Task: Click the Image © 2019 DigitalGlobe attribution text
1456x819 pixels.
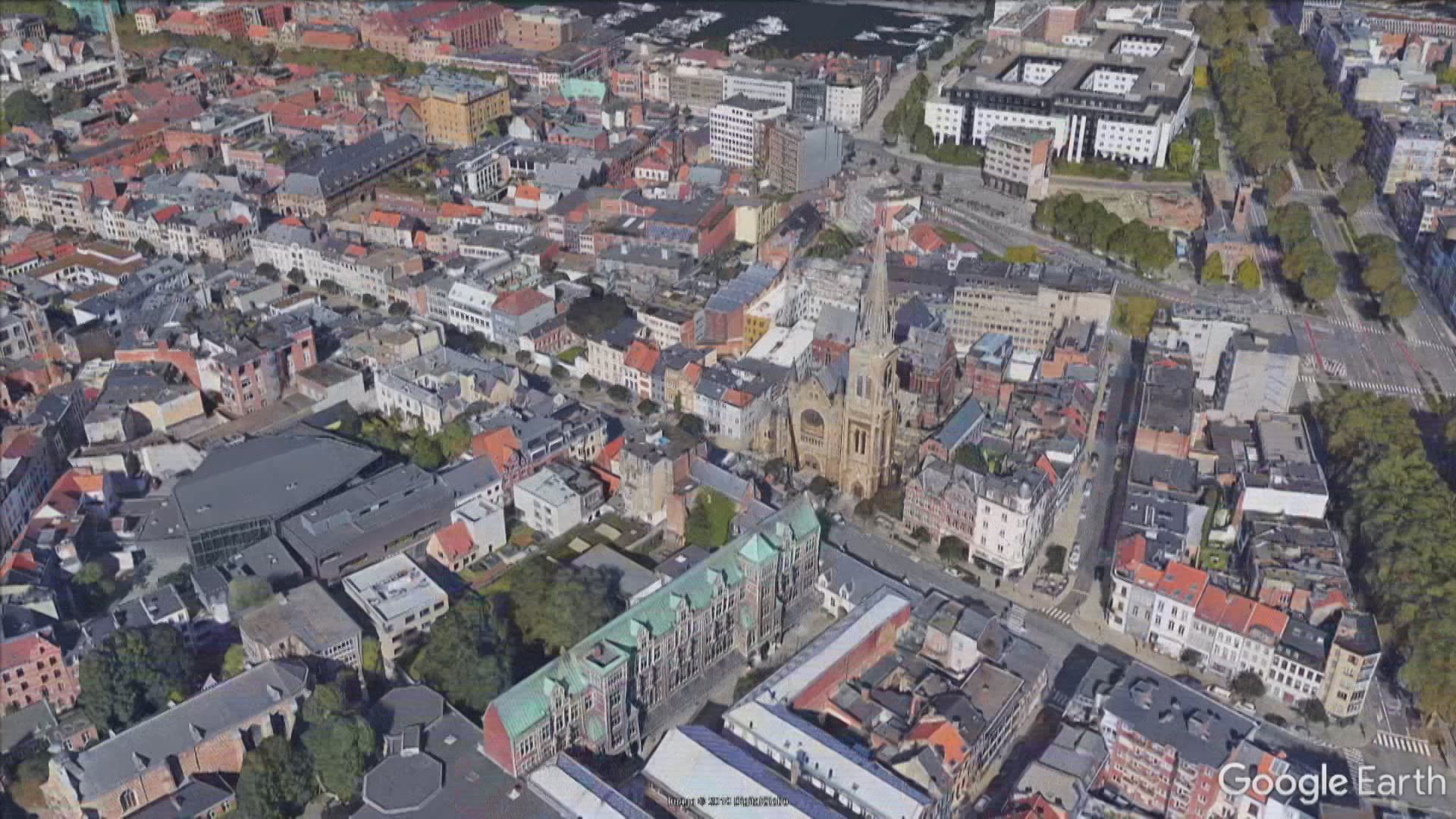Action: (x=727, y=801)
